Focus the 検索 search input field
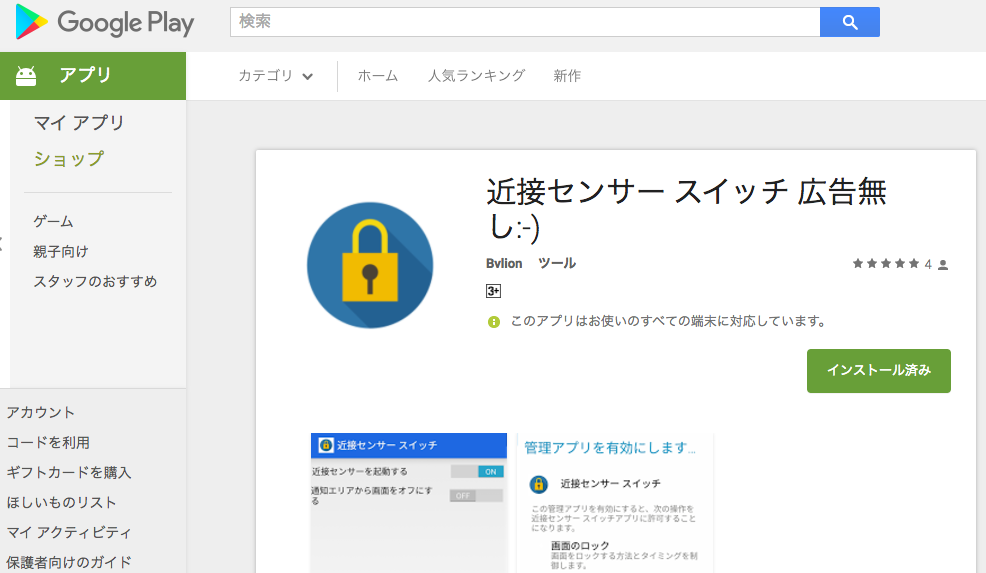986x573 pixels. point(525,22)
